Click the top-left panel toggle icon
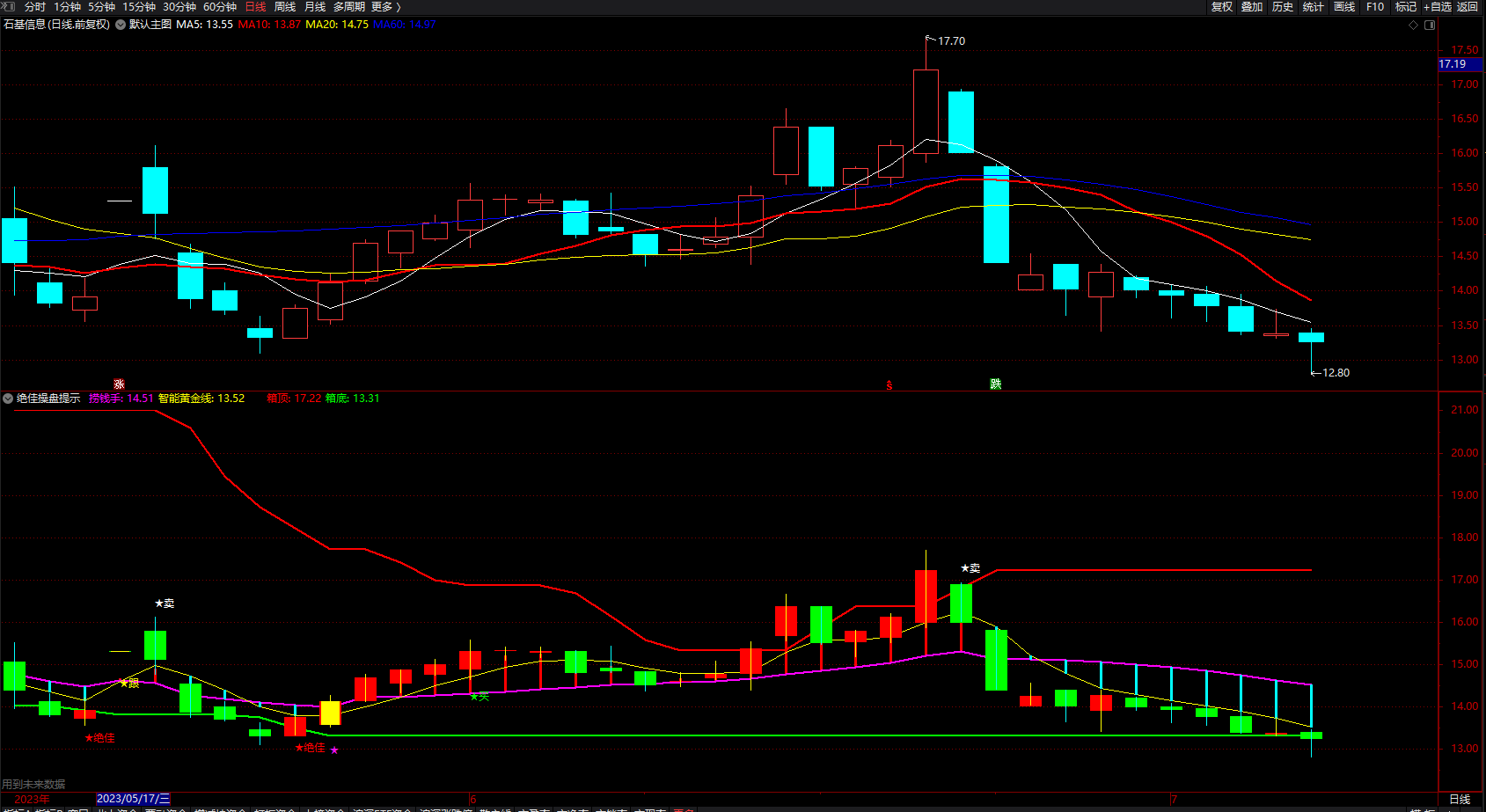Screen dimensions: 1486x812 [x=8, y=6]
